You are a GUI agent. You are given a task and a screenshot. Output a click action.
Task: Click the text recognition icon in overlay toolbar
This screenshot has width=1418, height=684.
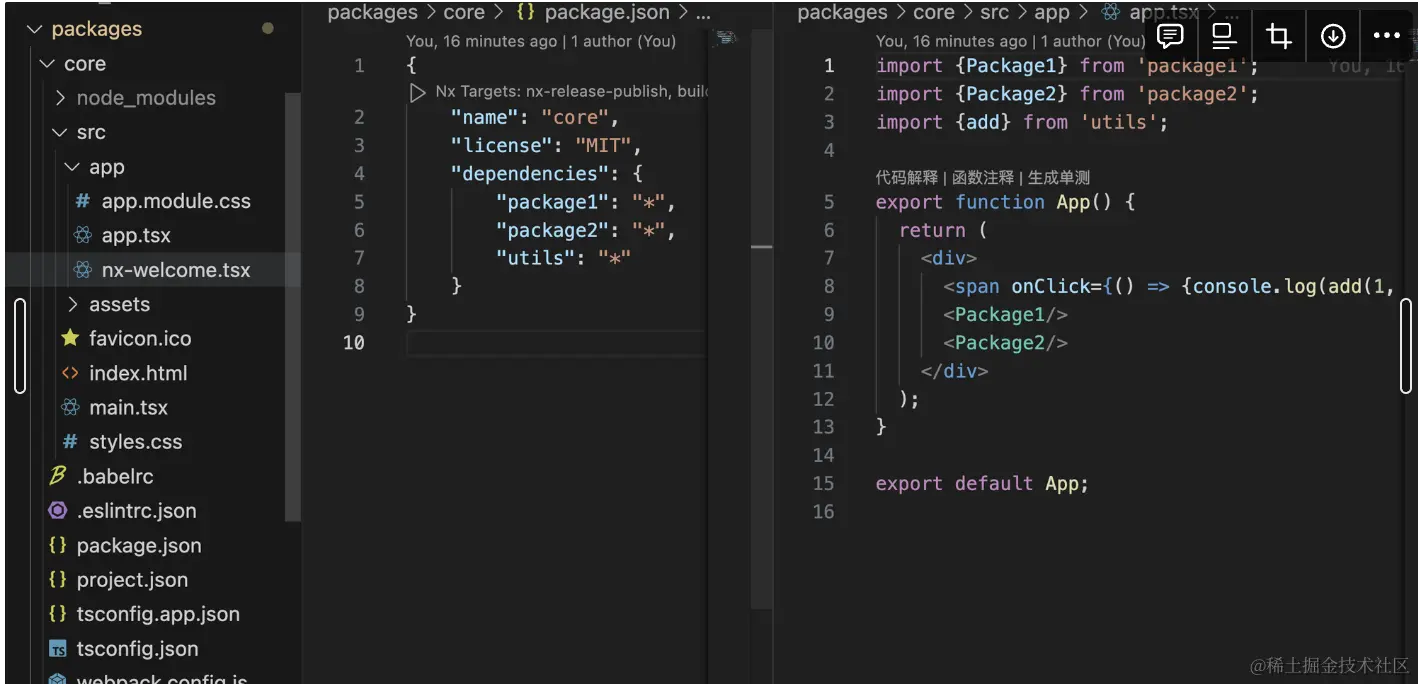click(1223, 37)
